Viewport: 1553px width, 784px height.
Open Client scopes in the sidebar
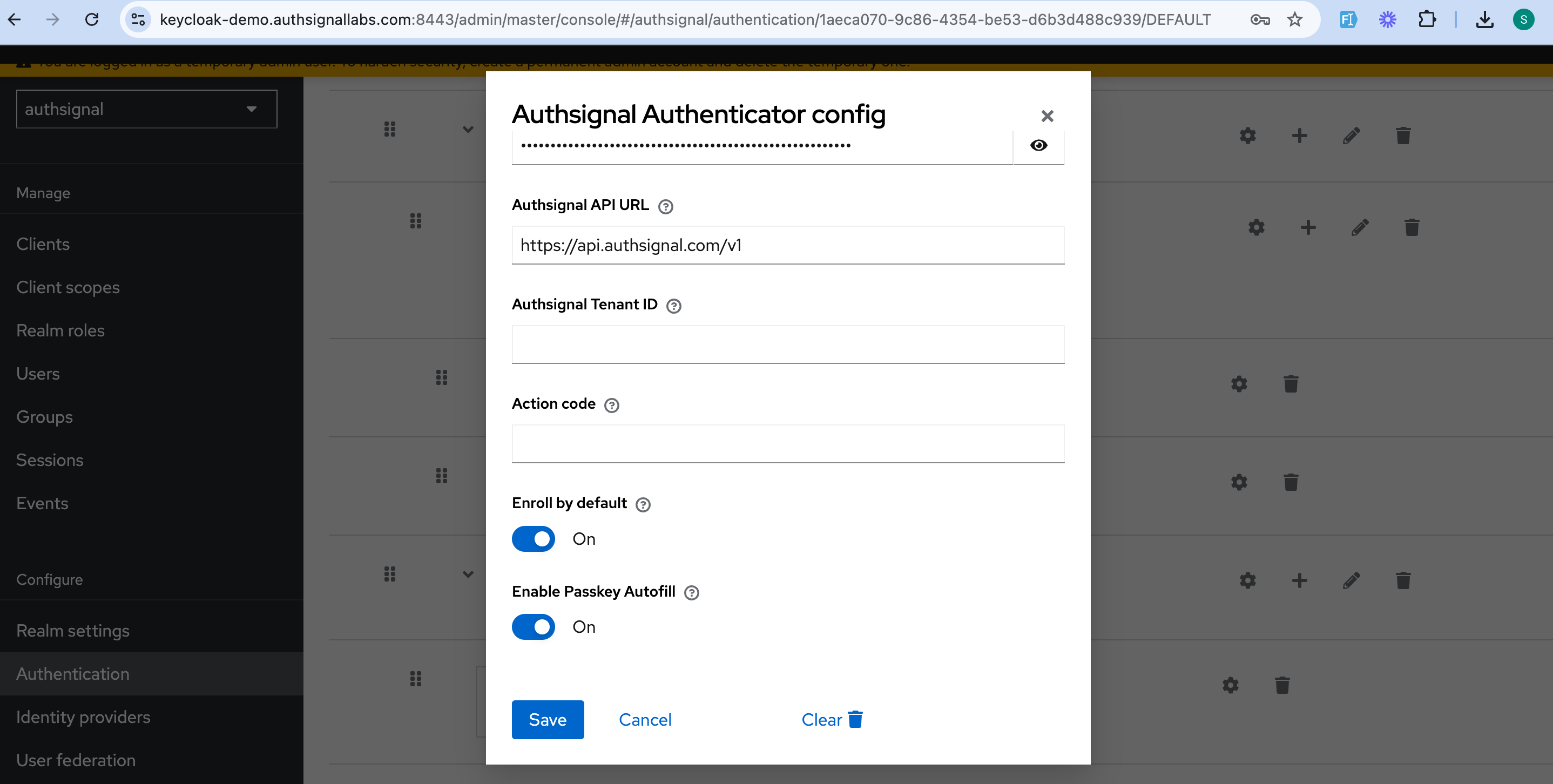[68, 287]
